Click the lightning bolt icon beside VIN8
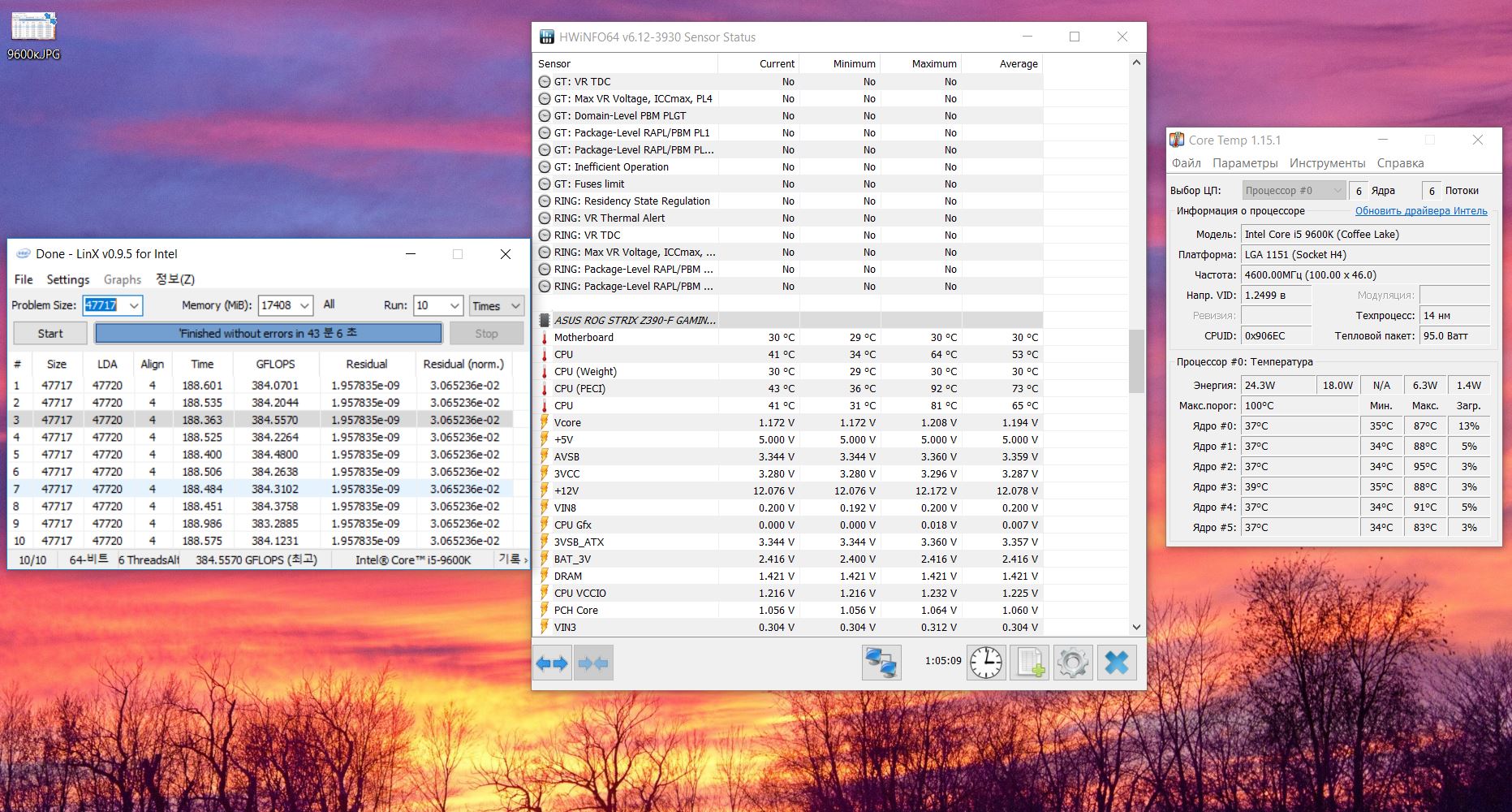1512x812 pixels. click(545, 508)
